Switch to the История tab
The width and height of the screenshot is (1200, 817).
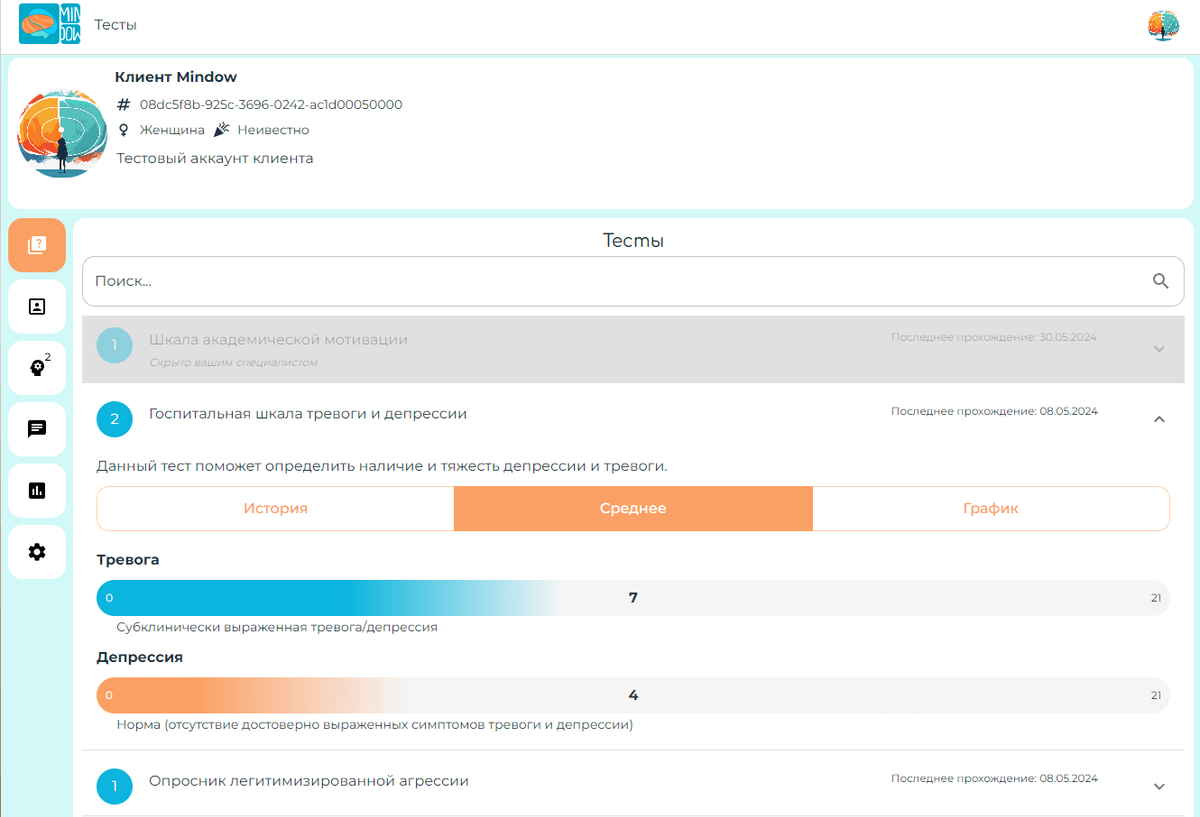[275, 508]
